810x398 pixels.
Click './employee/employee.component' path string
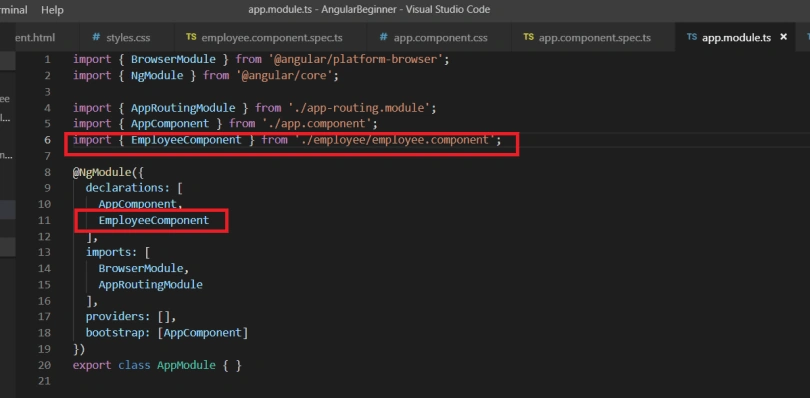click(395, 140)
